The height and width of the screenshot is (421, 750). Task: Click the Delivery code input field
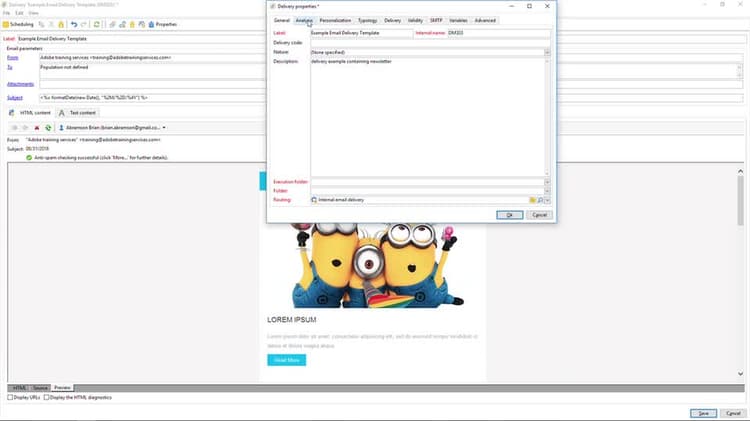pyautogui.click(x=430, y=43)
